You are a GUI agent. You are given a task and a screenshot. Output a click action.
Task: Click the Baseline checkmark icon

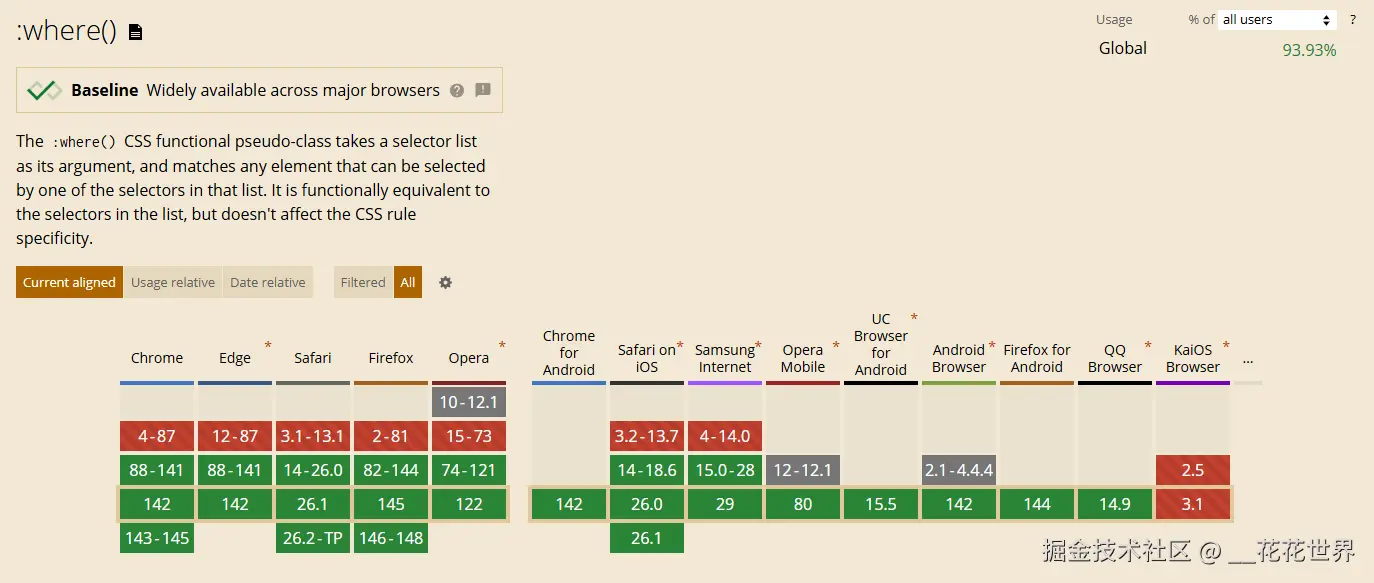44,90
